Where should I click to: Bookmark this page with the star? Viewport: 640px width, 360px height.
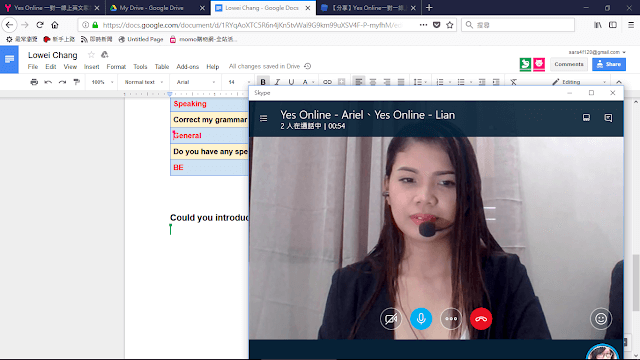tap(450, 25)
